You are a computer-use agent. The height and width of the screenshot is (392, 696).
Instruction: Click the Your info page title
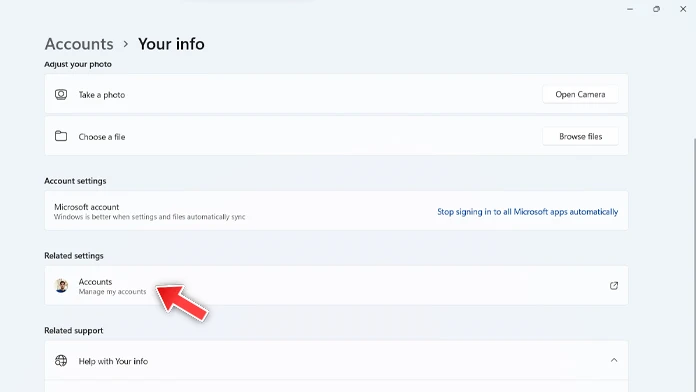click(x=171, y=44)
